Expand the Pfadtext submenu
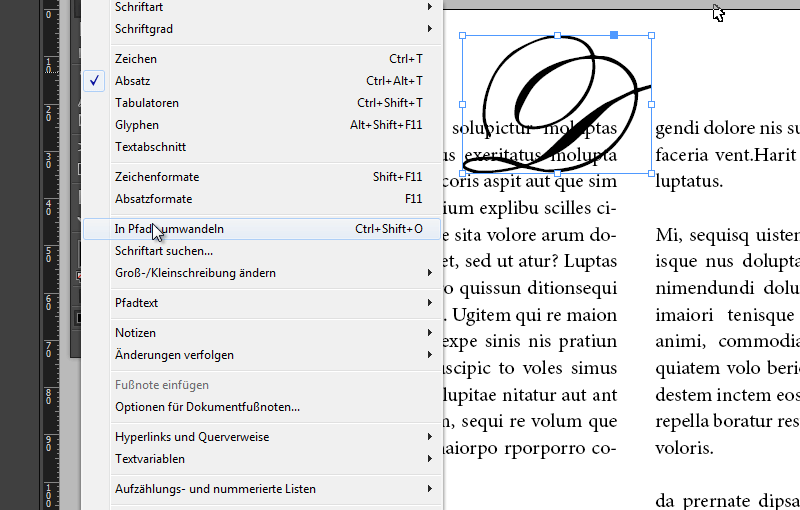This screenshot has height=510, width=800. (262, 303)
